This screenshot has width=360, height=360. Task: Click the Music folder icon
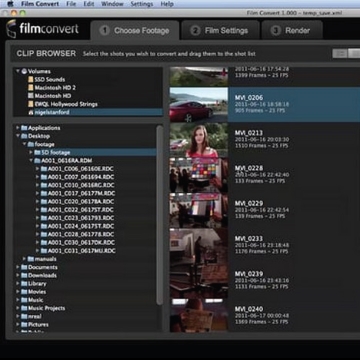click(x=24, y=300)
